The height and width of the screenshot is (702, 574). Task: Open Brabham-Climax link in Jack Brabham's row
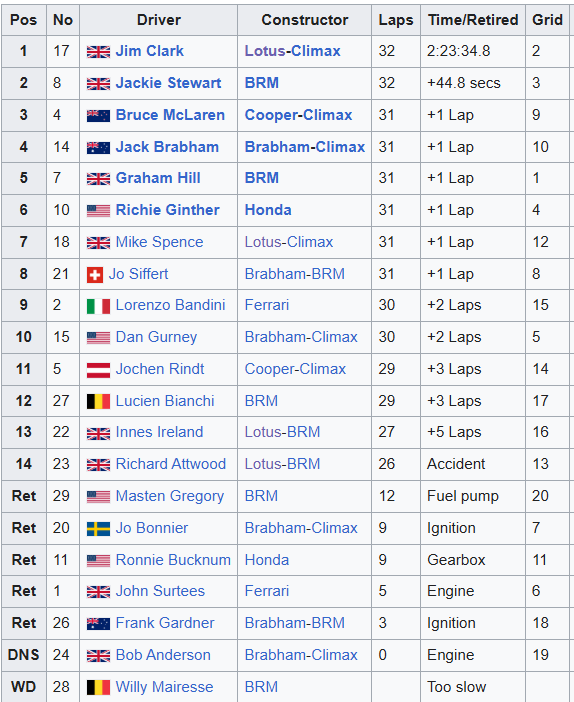304,147
